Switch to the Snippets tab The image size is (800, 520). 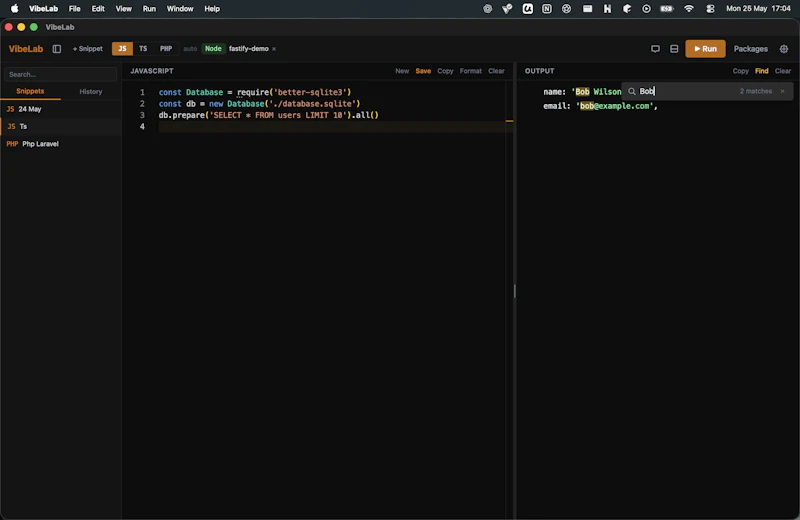coord(30,91)
